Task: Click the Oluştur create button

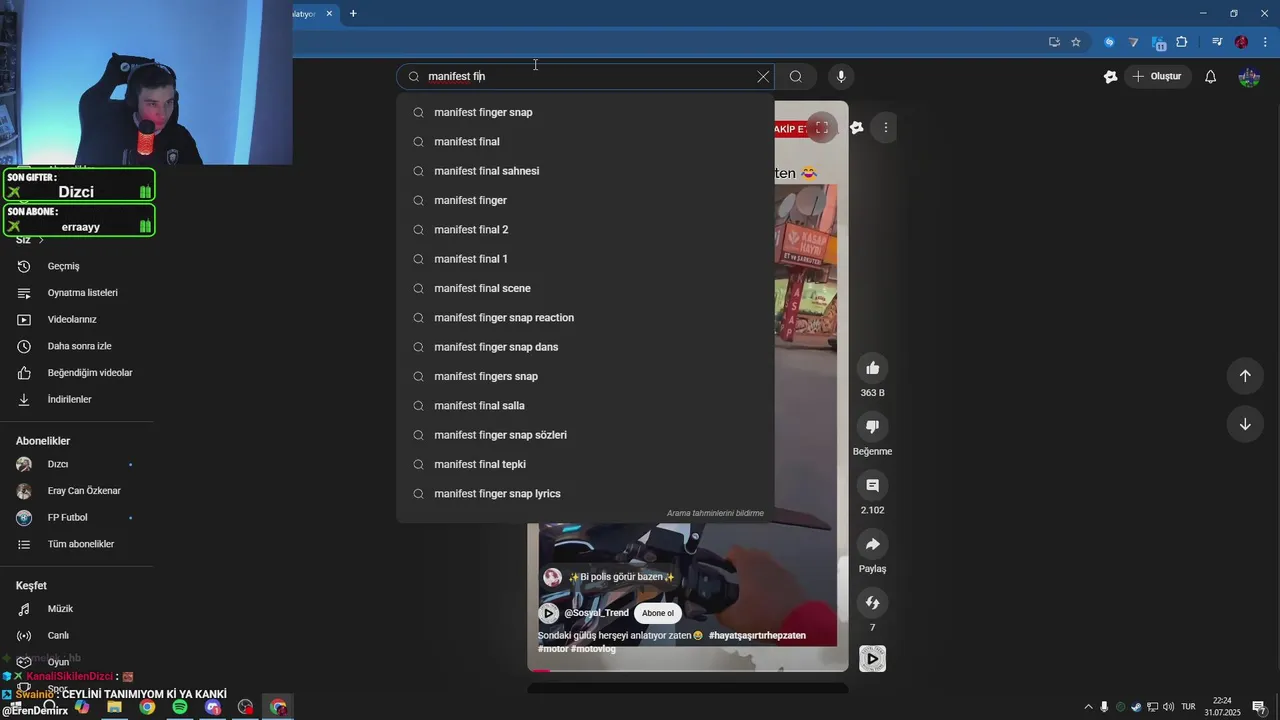Action: click(x=1157, y=76)
